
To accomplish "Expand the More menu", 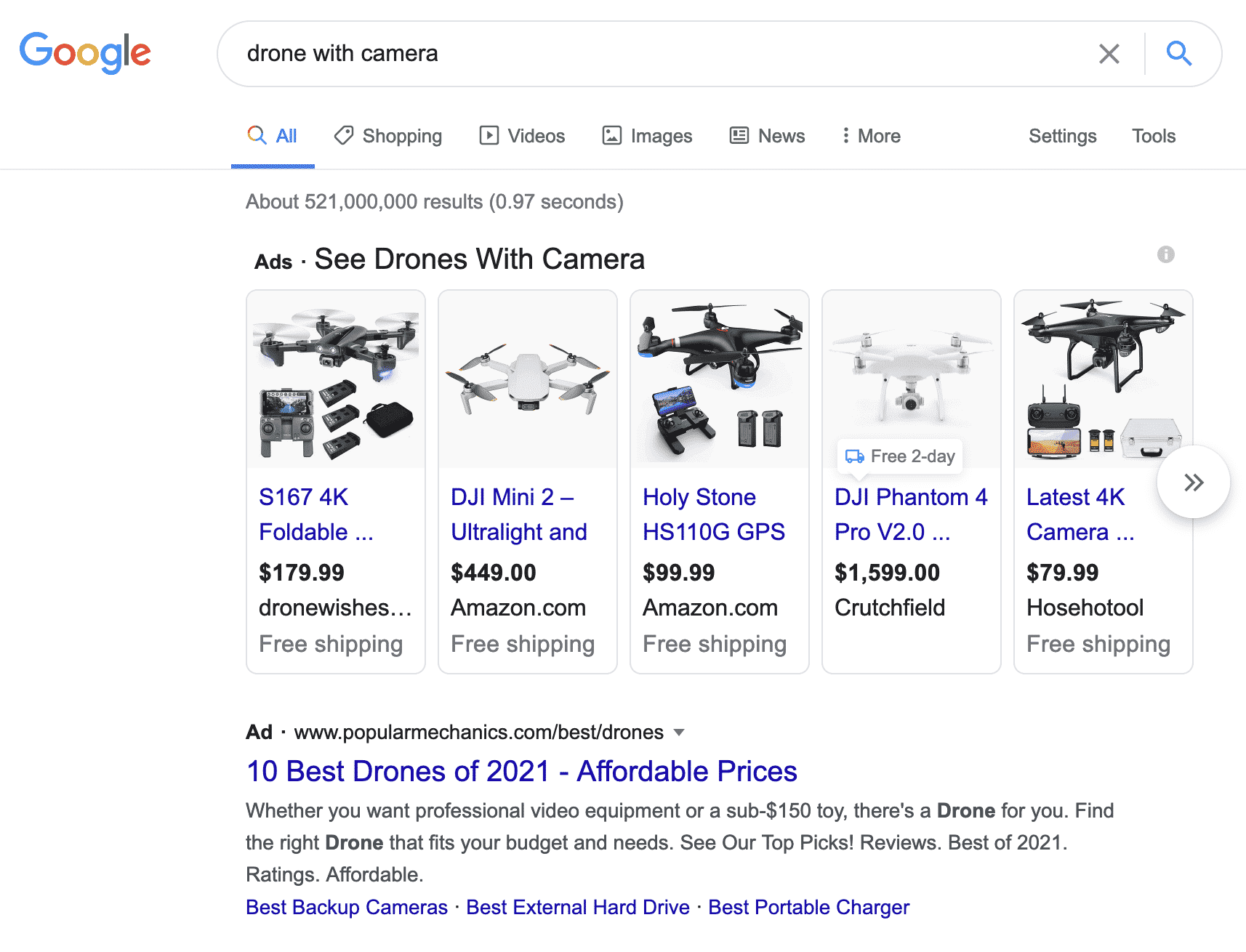I will (871, 136).
